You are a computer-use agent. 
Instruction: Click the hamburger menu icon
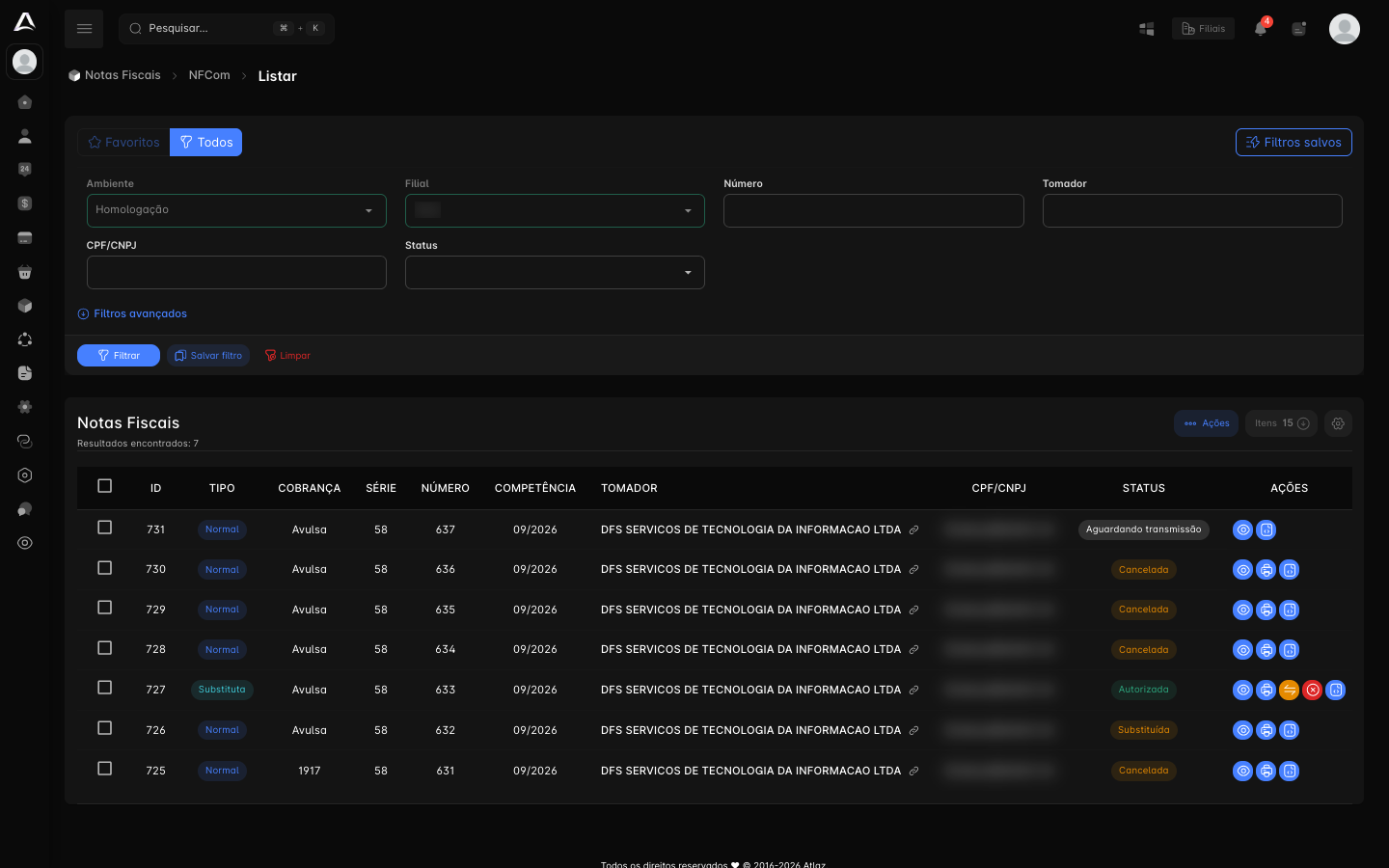(x=84, y=29)
